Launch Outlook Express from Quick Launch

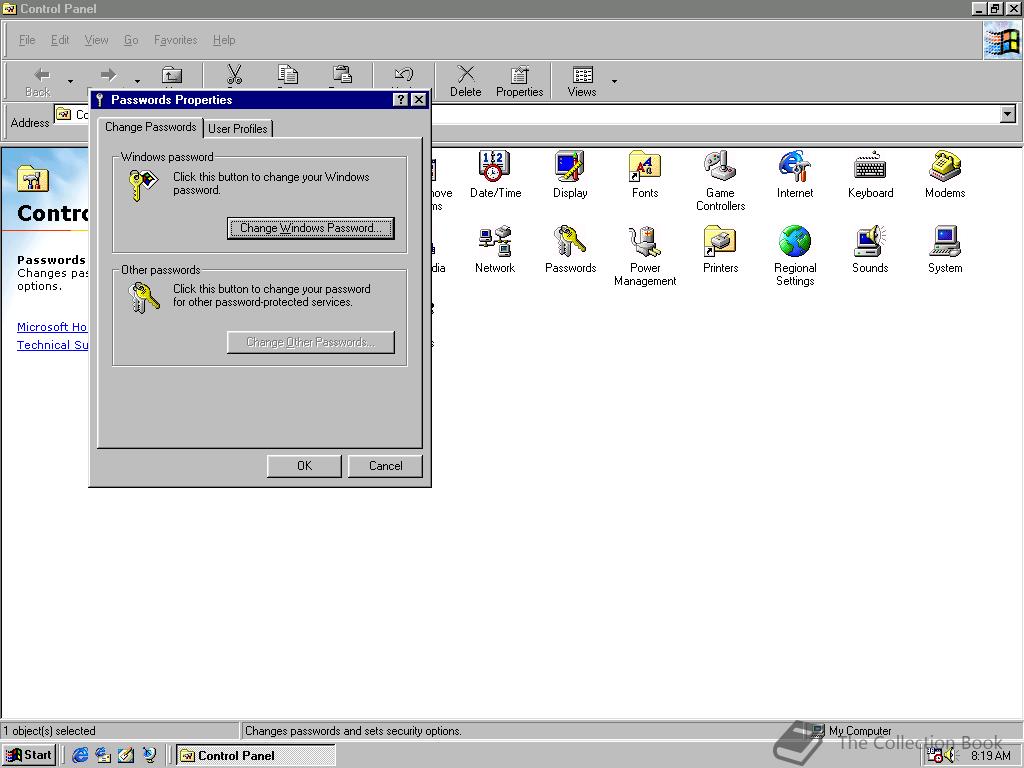coord(103,755)
